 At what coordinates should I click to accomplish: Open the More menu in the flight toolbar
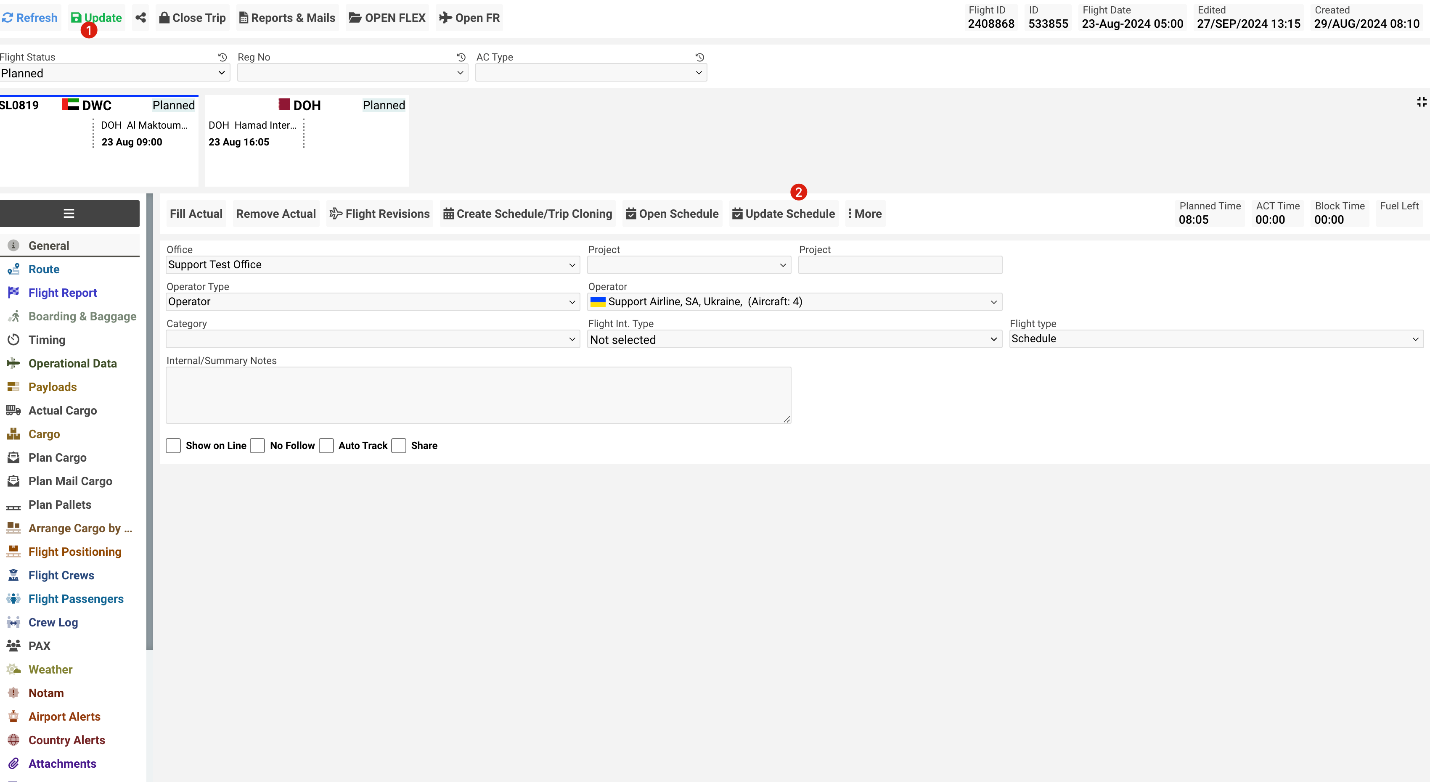tap(864, 213)
